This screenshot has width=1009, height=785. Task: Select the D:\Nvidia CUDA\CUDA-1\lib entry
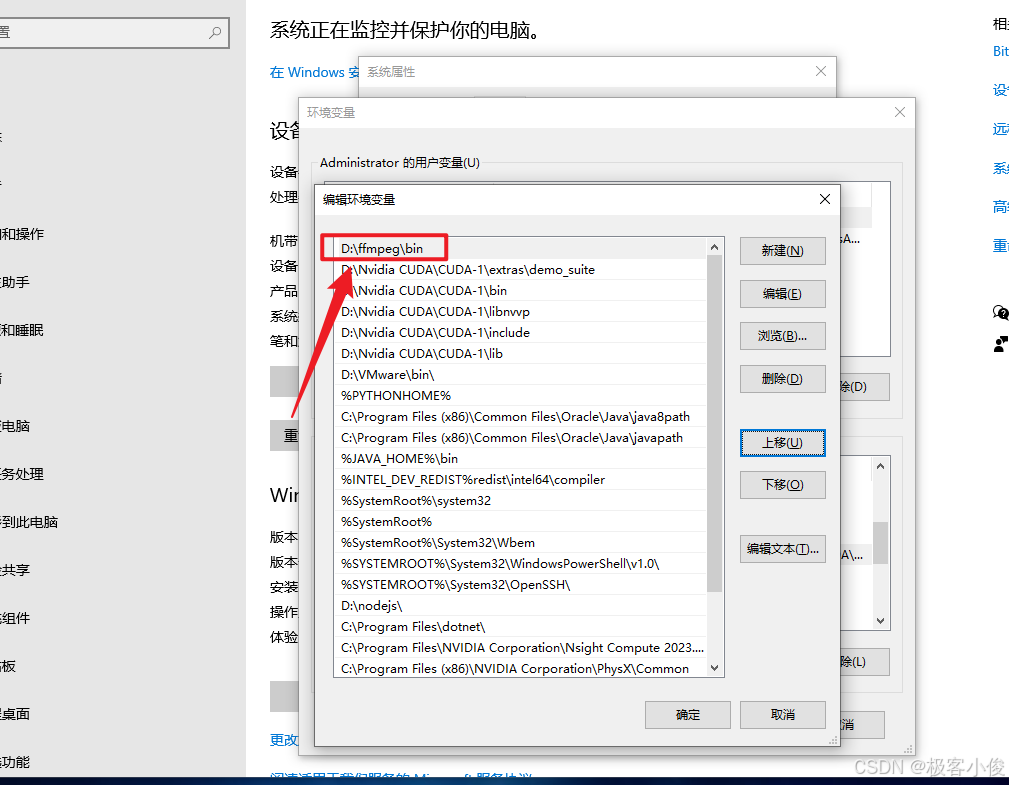520,354
